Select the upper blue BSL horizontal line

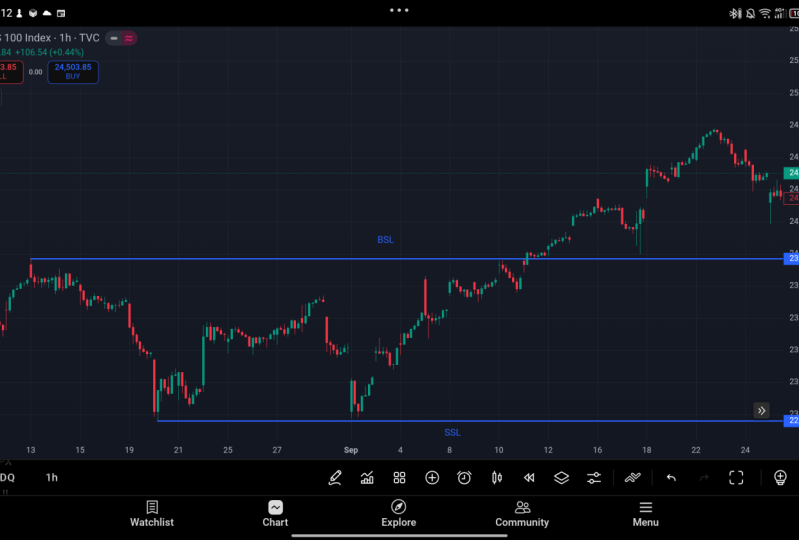click(407, 259)
